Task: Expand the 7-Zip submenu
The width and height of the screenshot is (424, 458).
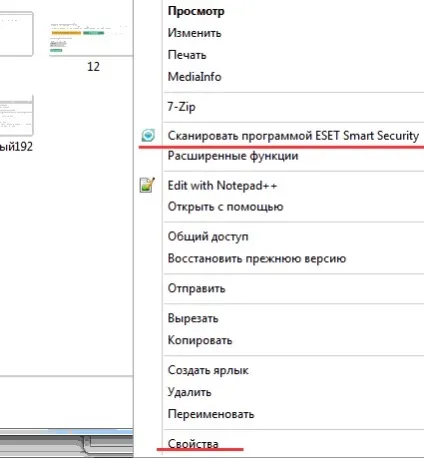Action: click(x=181, y=107)
